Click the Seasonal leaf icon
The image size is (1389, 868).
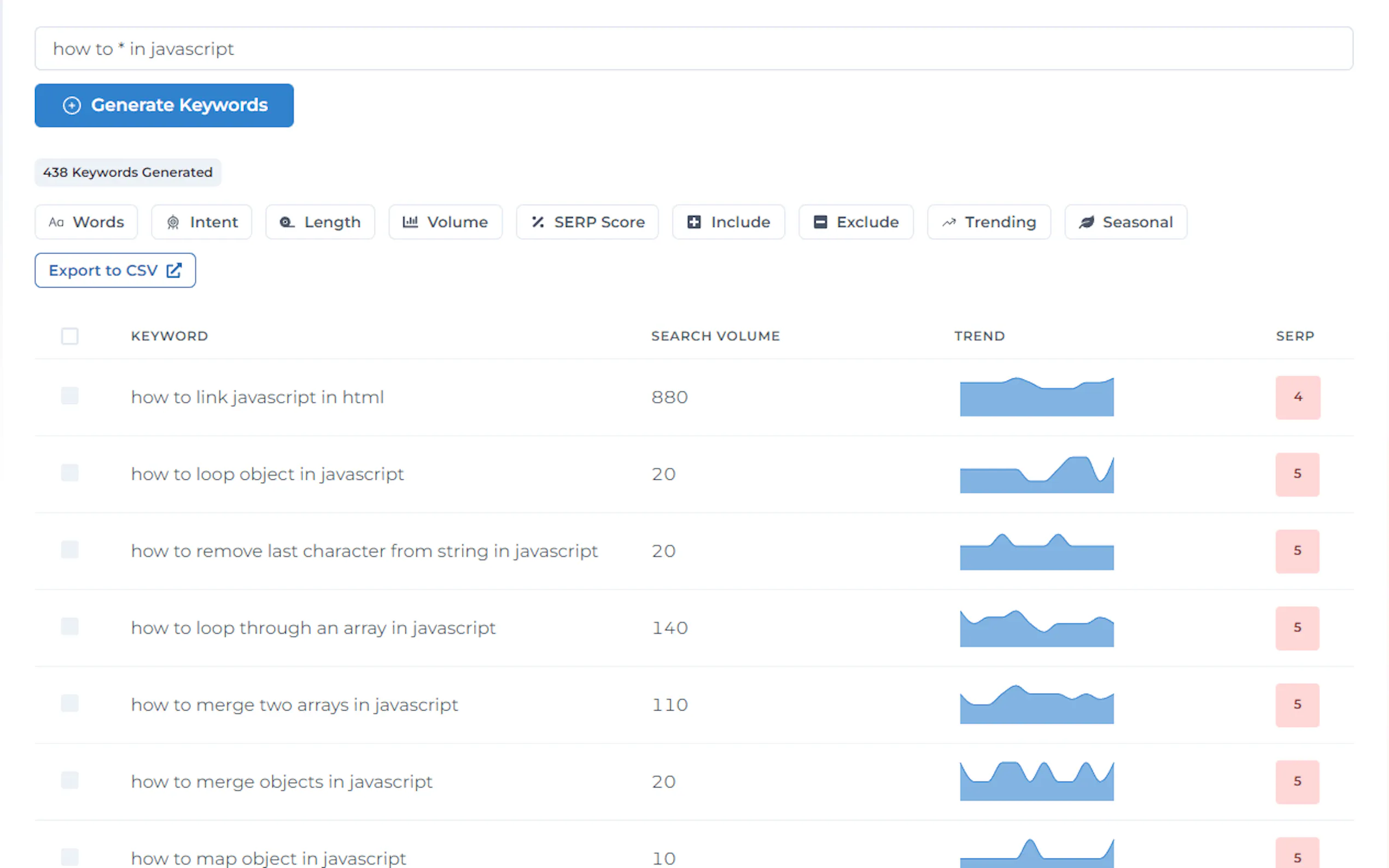[1086, 222]
